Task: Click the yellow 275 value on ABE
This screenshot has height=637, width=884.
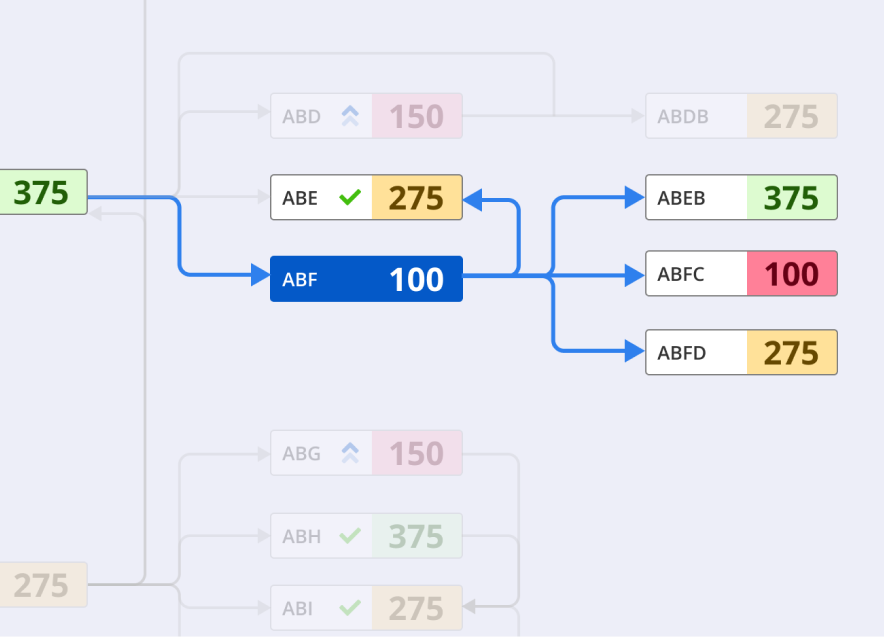Action: click(416, 198)
